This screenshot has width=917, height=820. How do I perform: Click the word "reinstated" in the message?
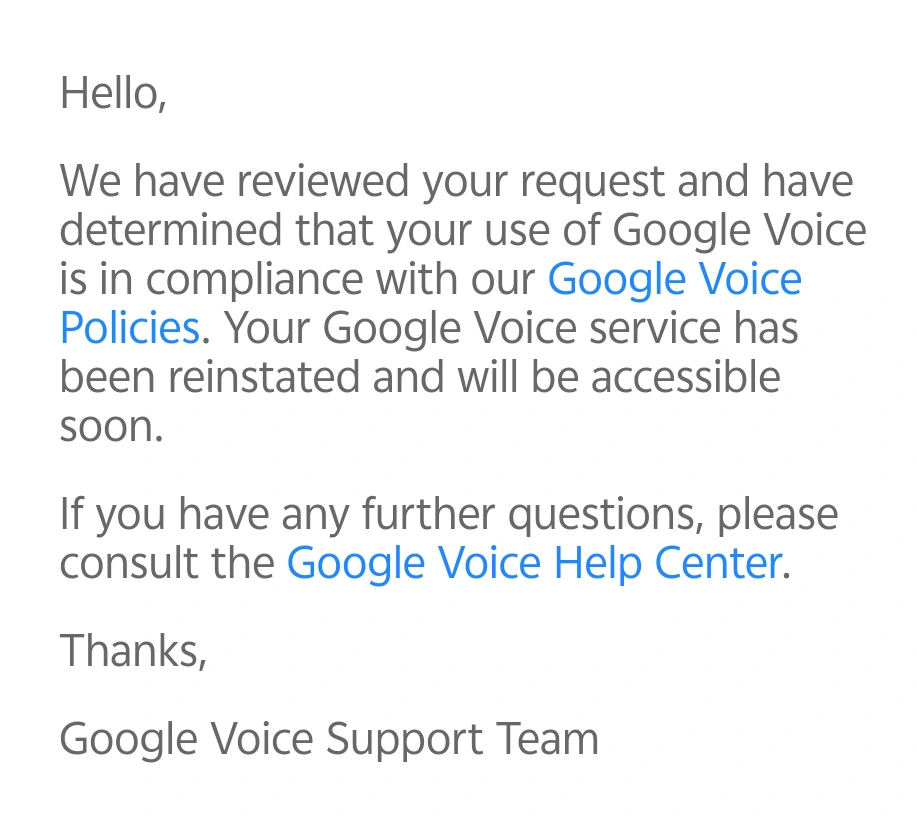coord(270,378)
